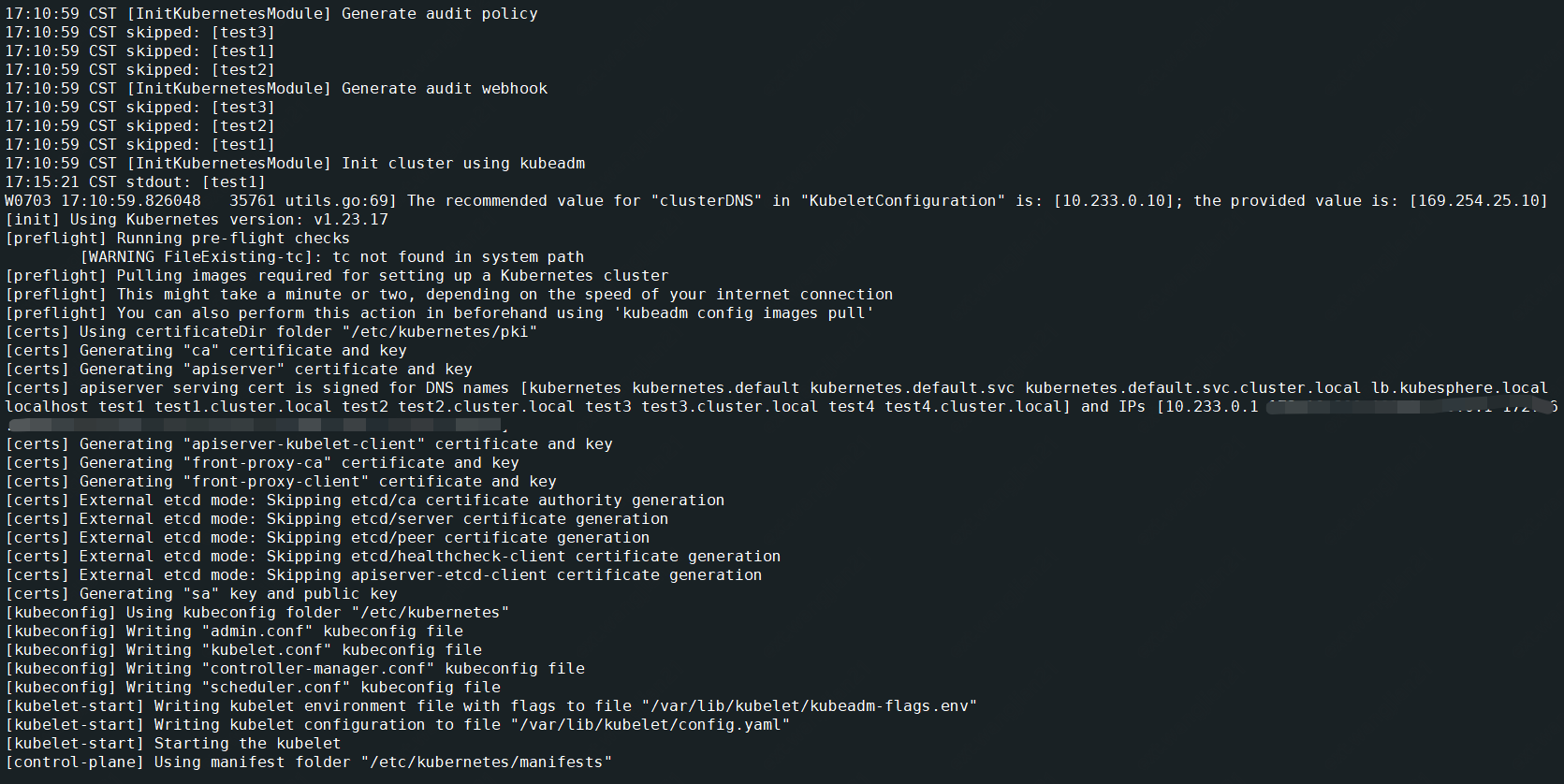The image size is (1564, 784).
Task: Click the recommended value 10.233.0.10
Action: pyautogui.click(x=1114, y=201)
